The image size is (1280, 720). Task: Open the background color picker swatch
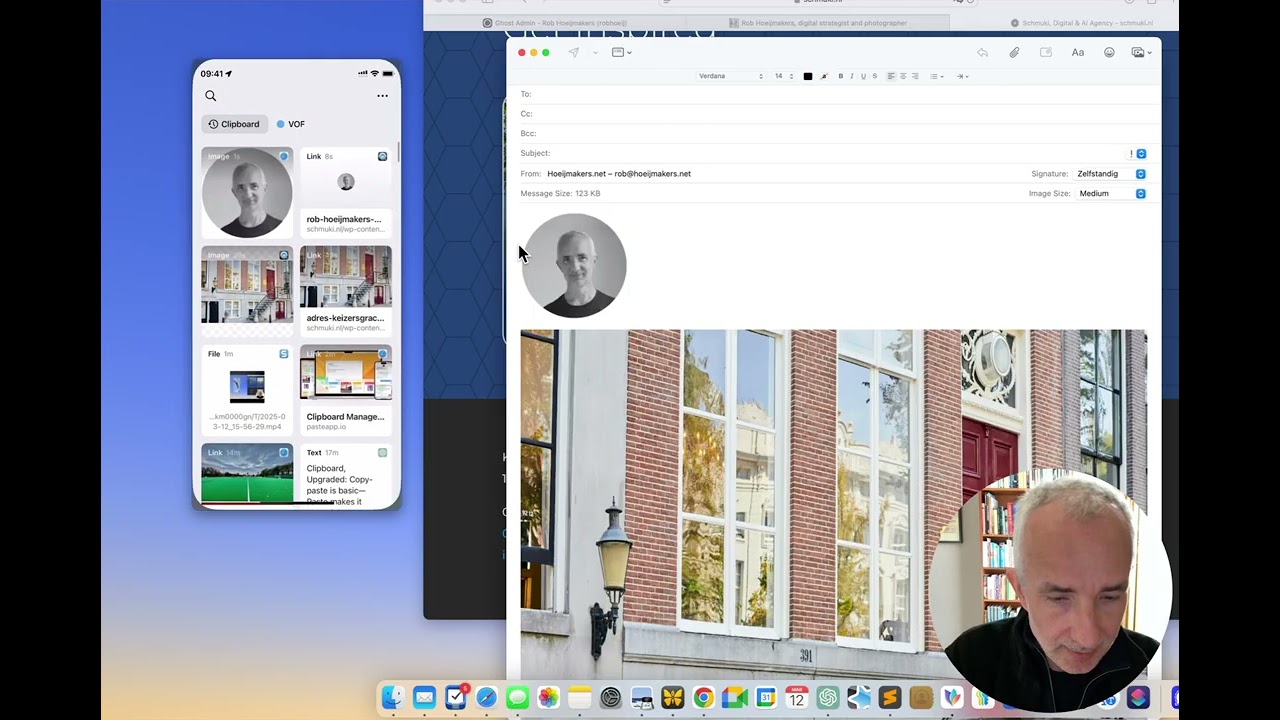click(824, 76)
